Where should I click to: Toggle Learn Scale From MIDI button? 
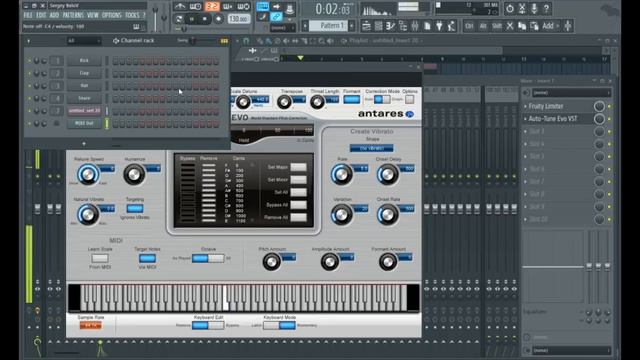(x=100, y=258)
